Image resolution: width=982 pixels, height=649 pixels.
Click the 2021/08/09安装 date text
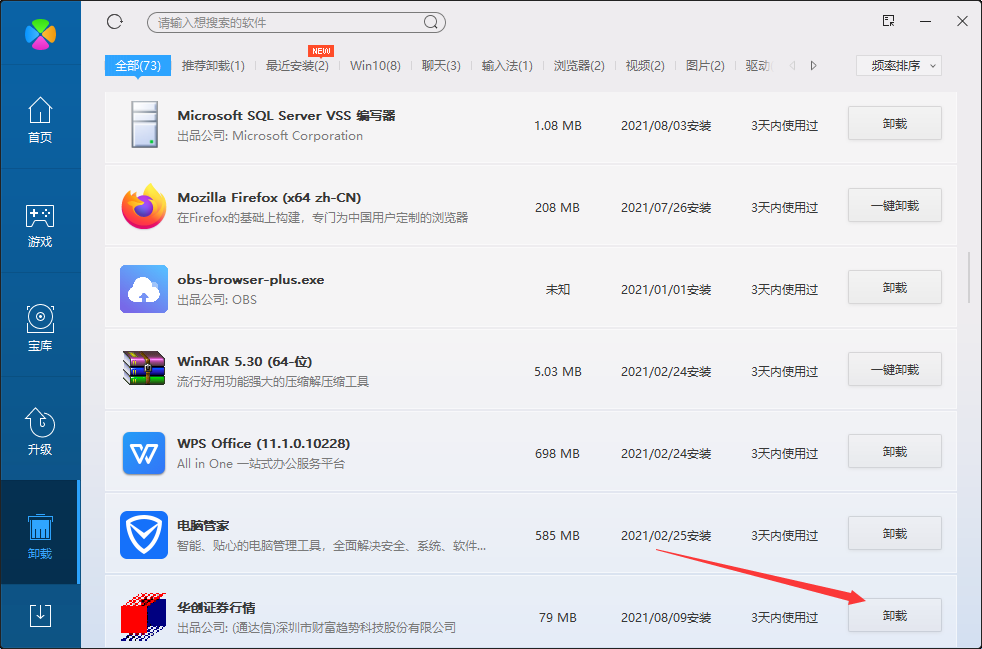[666, 618]
